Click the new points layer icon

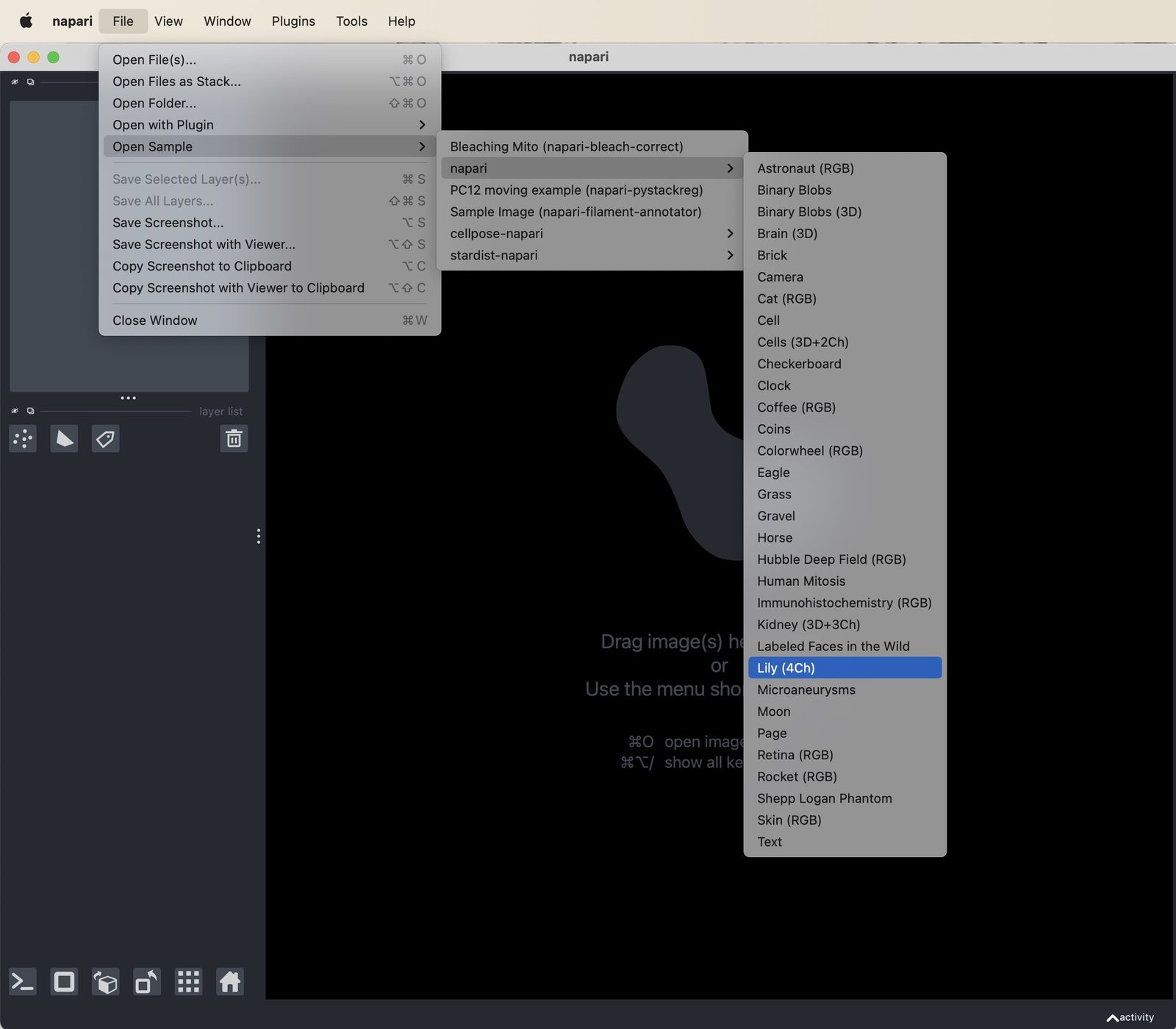pyautogui.click(x=23, y=439)
